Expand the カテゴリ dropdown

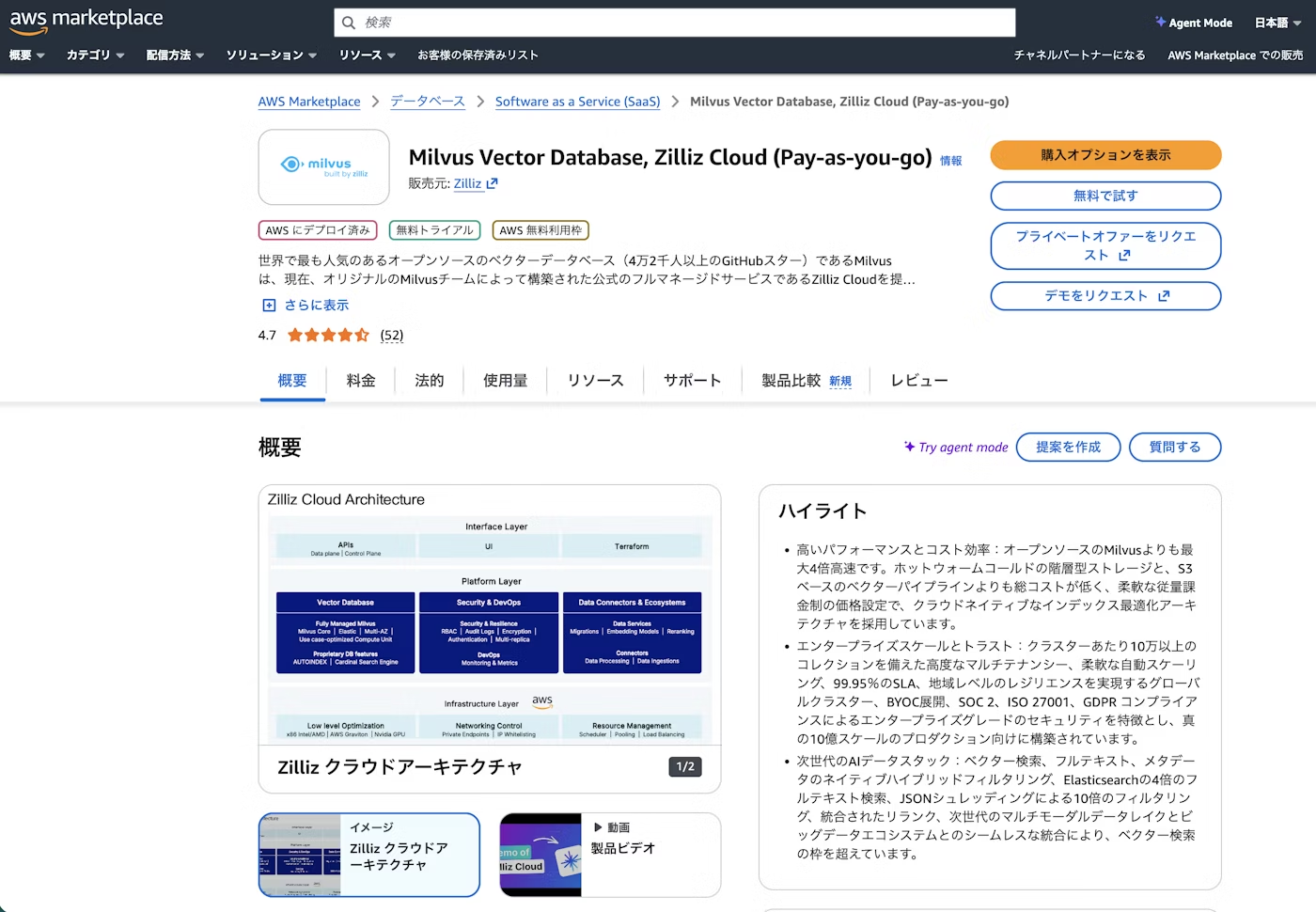coord(95,55)
